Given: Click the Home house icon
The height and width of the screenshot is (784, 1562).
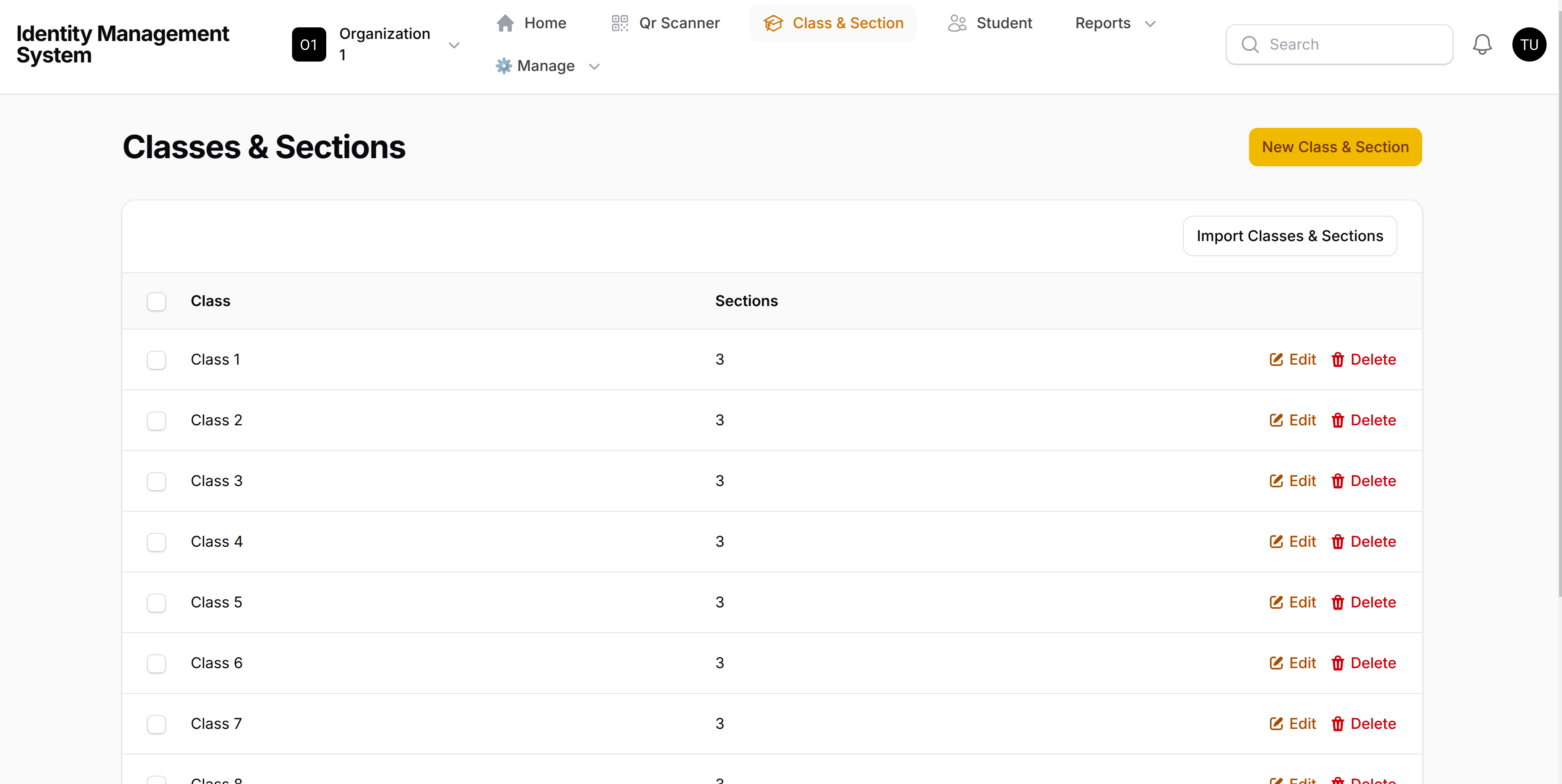Looking at the screenshot, I should (505, 23).
